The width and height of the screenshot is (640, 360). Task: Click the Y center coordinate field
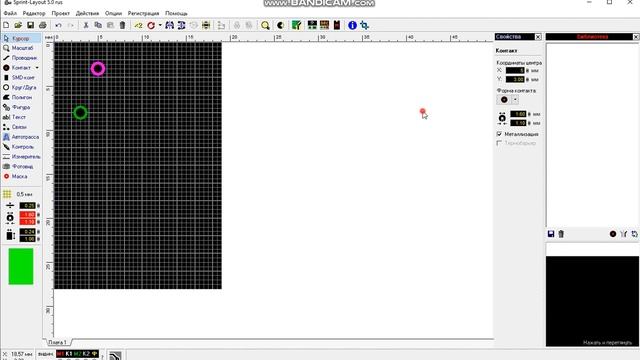(515, 80)
